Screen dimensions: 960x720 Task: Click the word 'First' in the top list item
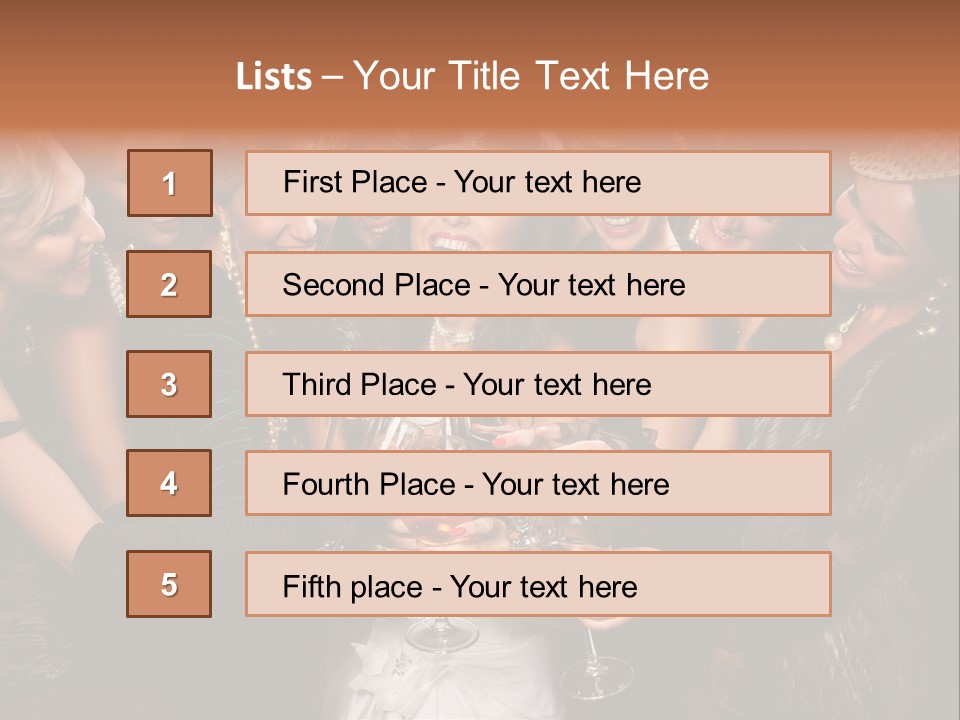click(x=312, y=182)
